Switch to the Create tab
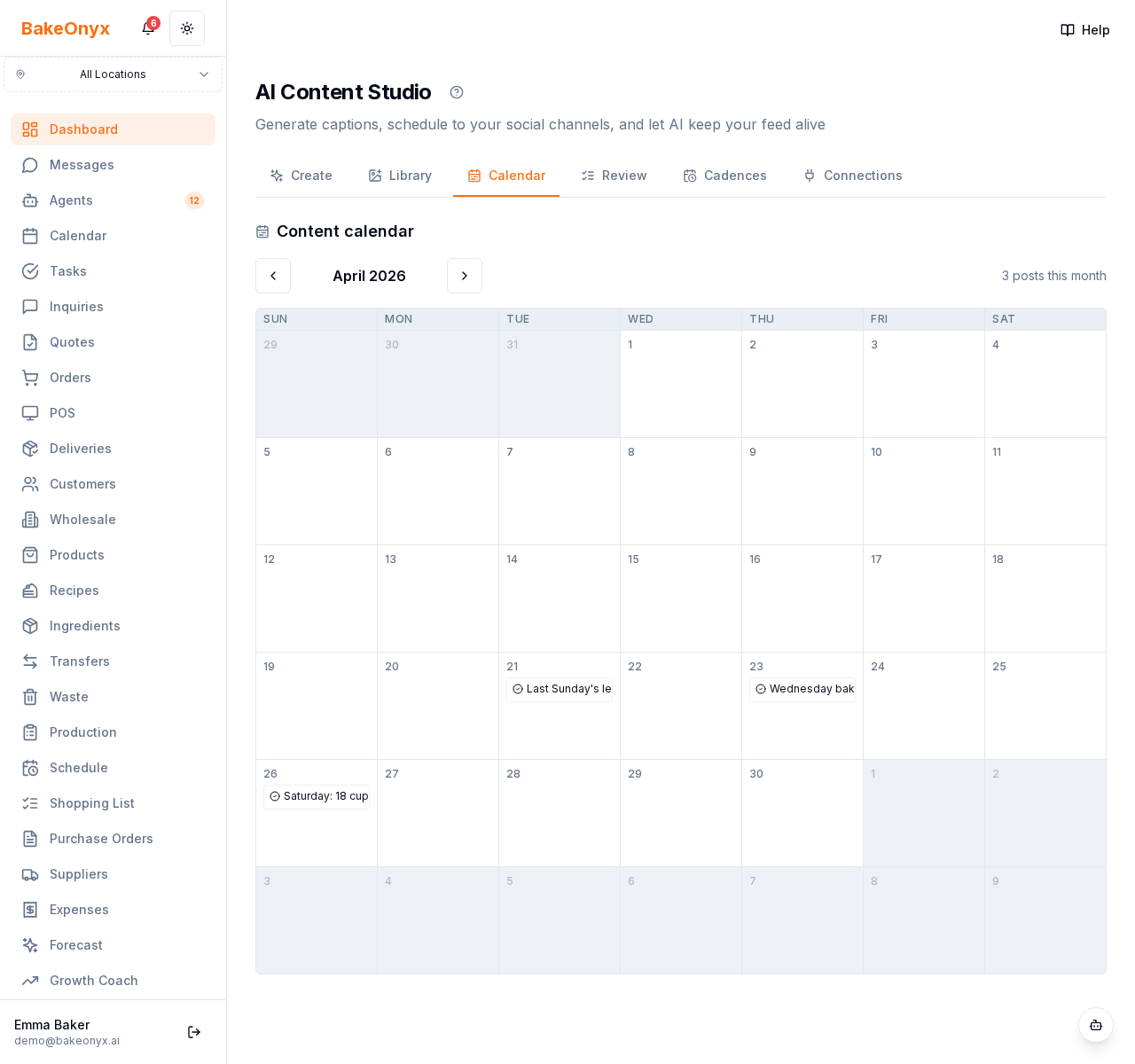Viewport: 1135px width, 1064px height. click(301, 176)
